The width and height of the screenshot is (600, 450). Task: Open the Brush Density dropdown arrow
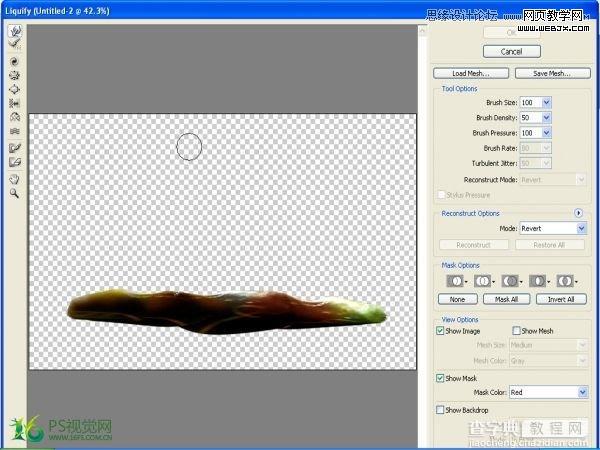[546, 118]
